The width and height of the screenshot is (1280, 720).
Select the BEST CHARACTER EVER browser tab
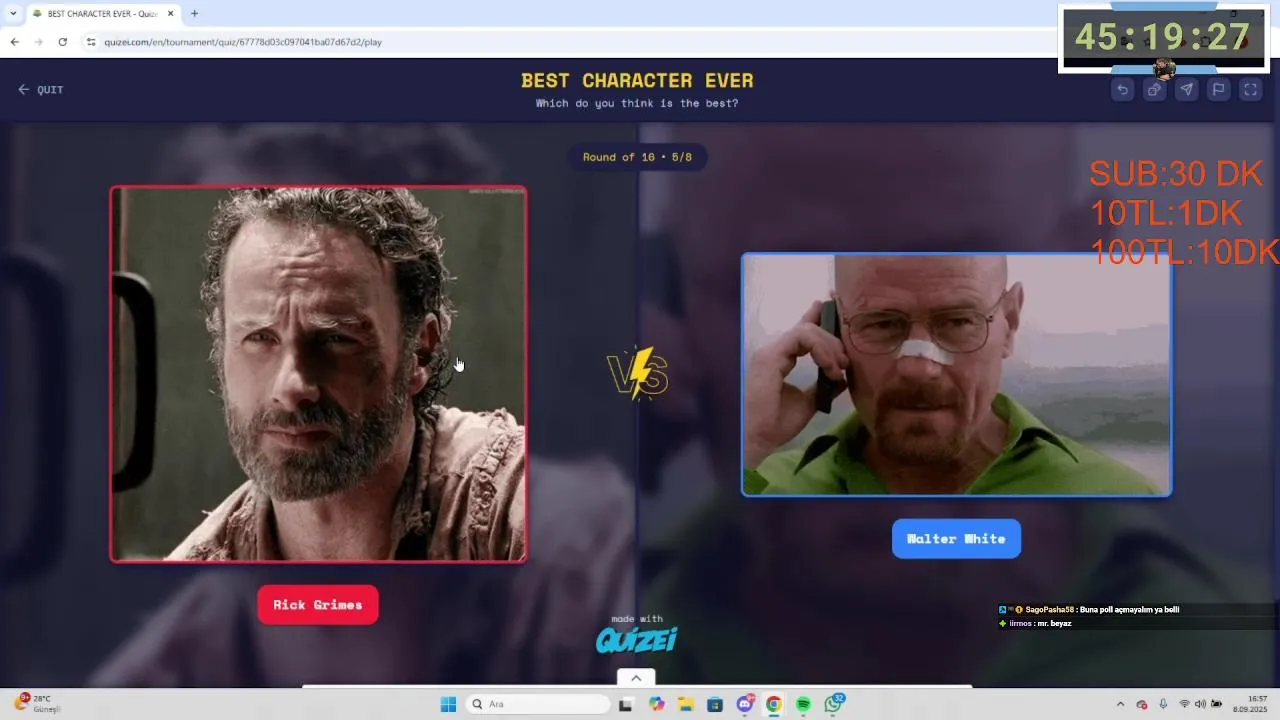(x=102, y=14)
